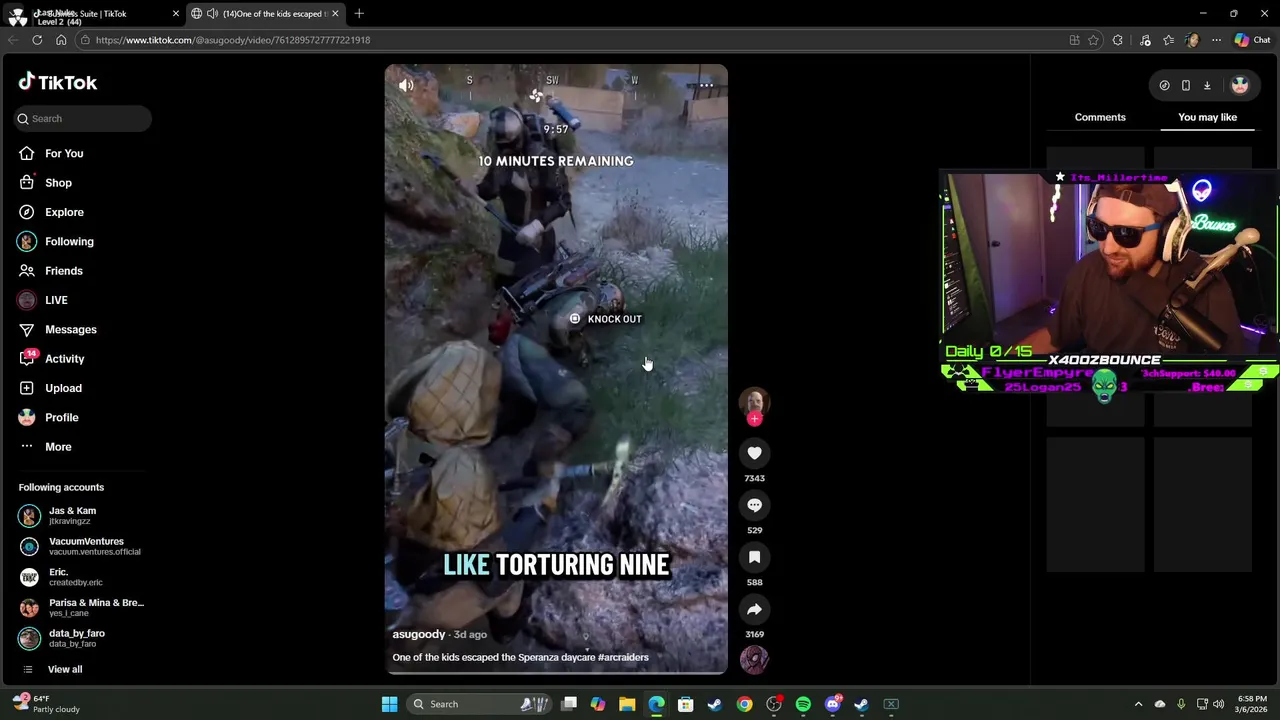
Task: Open the Upload page
Action: (63, 388)
